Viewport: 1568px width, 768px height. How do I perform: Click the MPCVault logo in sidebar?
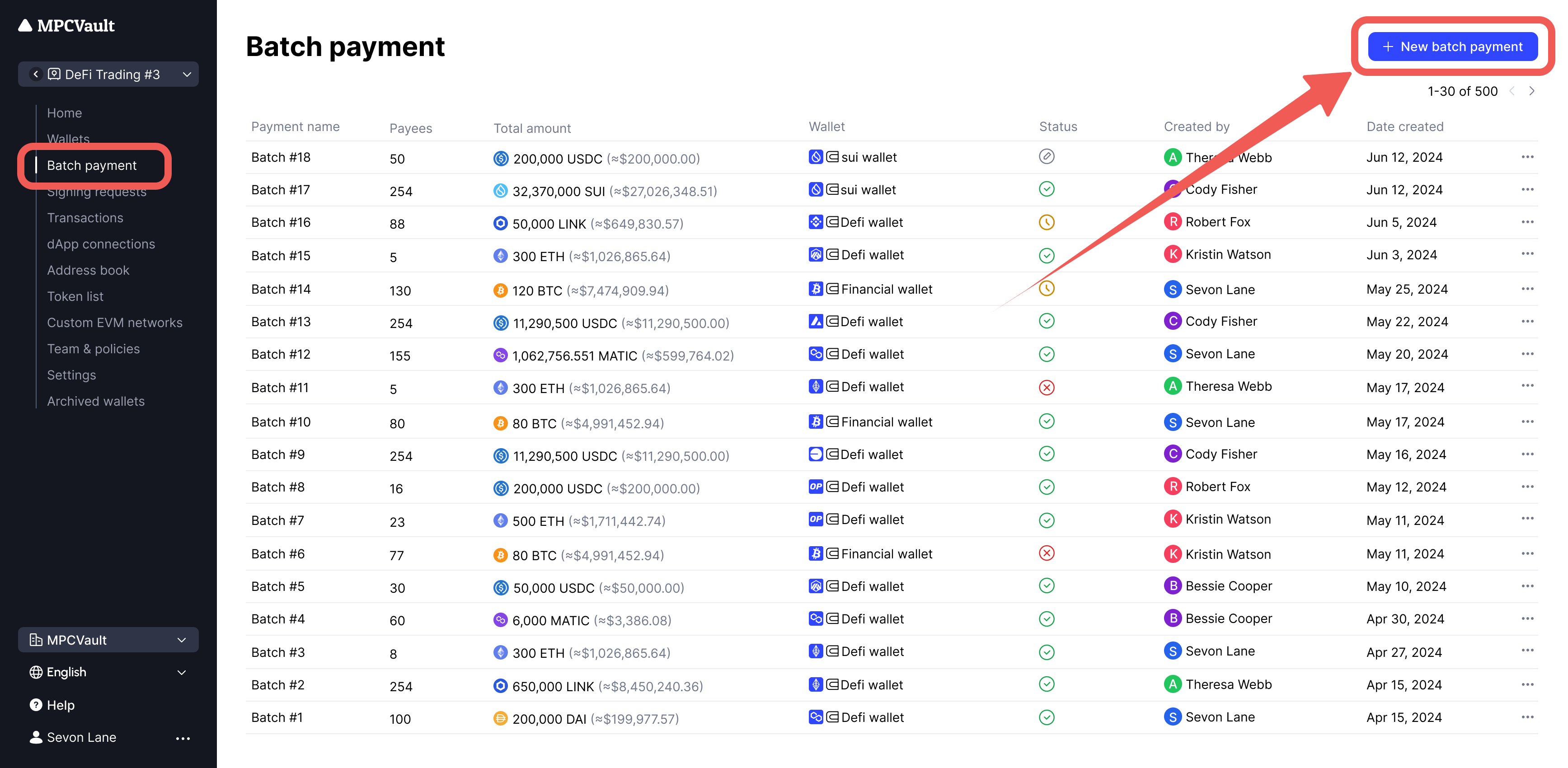pyautogui.click(x=66, y=26)
